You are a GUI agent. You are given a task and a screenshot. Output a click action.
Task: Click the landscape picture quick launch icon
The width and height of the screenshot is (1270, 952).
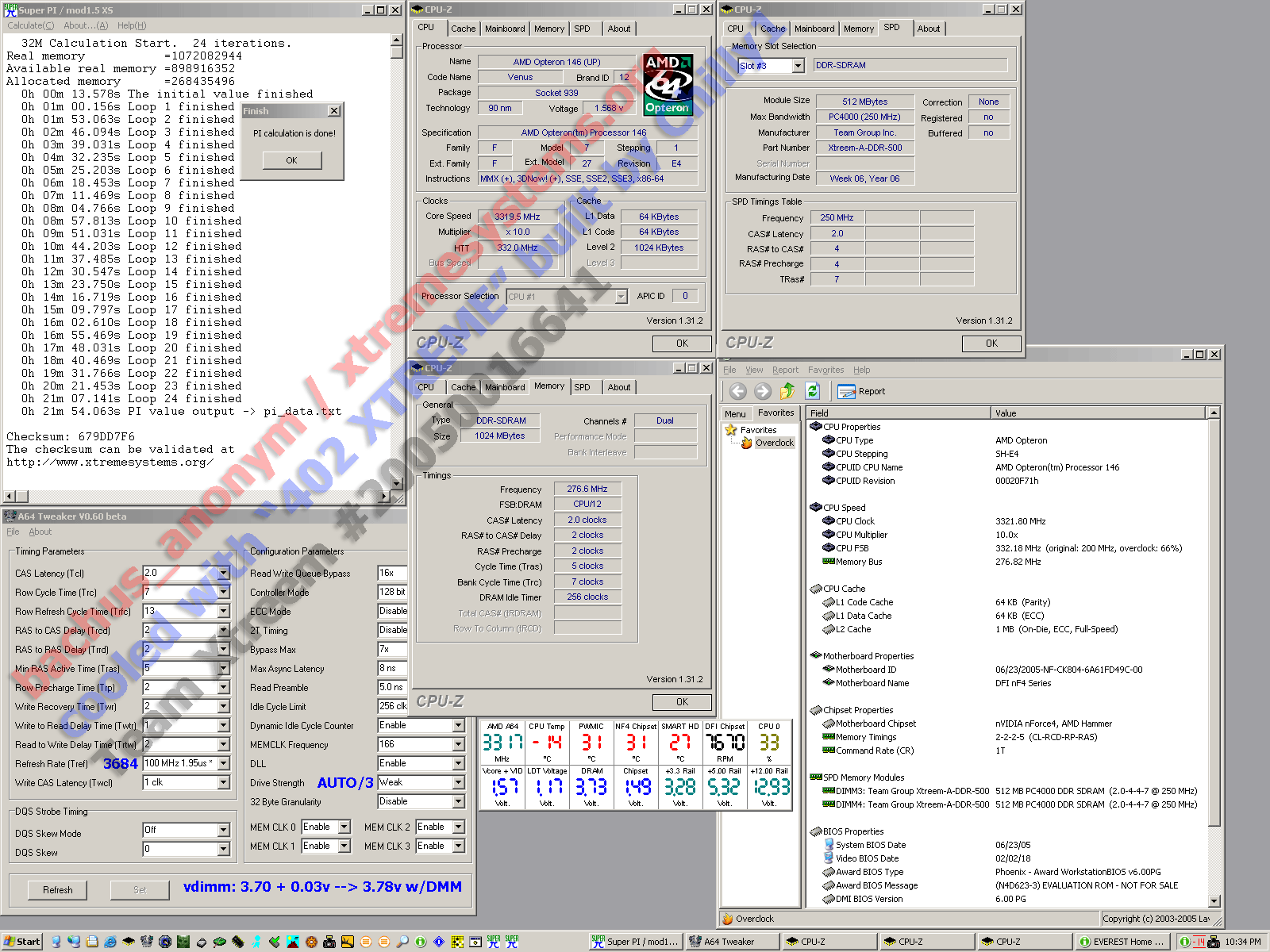pyautogui.click(x=293, y=942)
